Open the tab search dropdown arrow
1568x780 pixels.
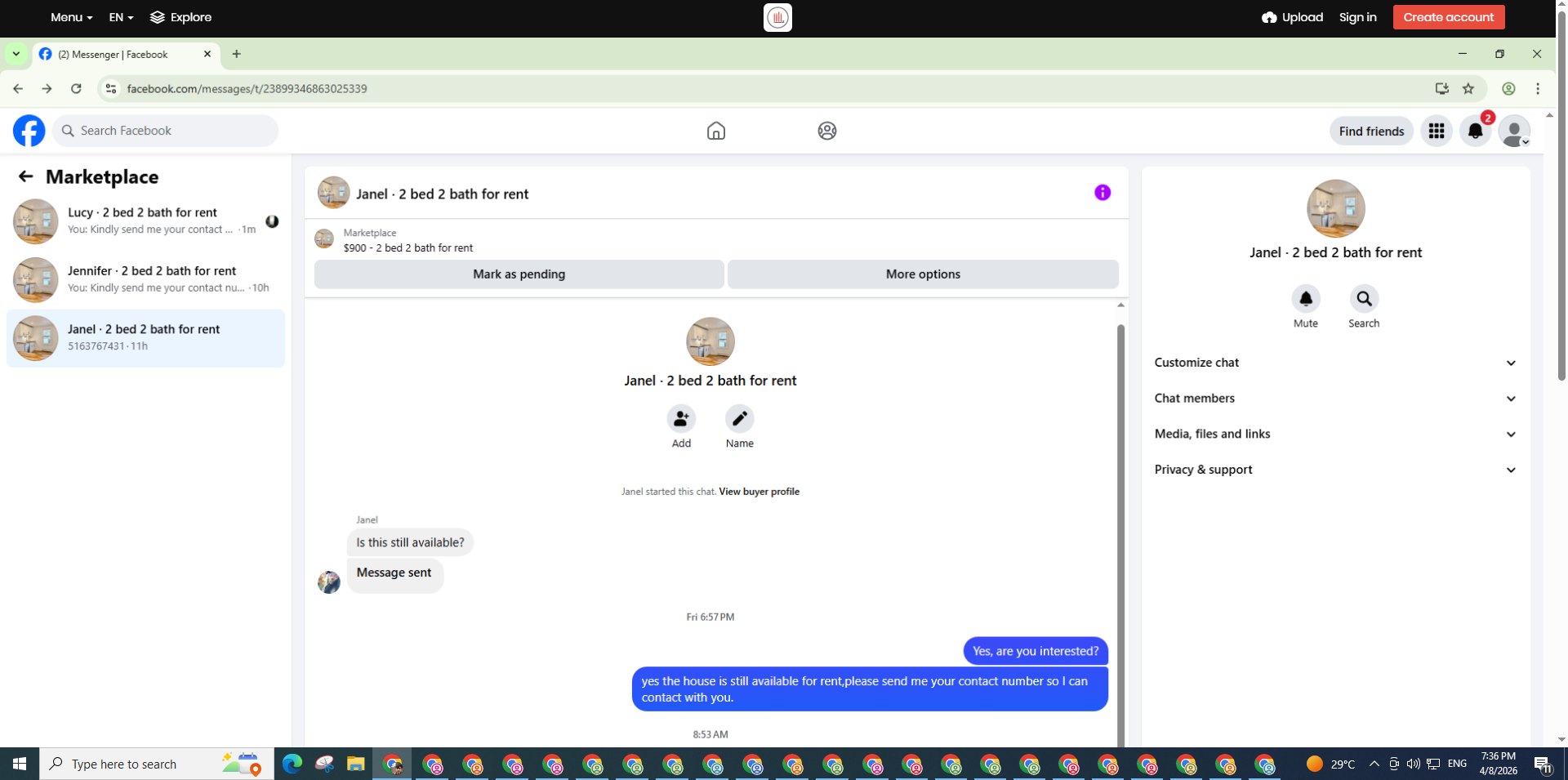tap(16, 54)
